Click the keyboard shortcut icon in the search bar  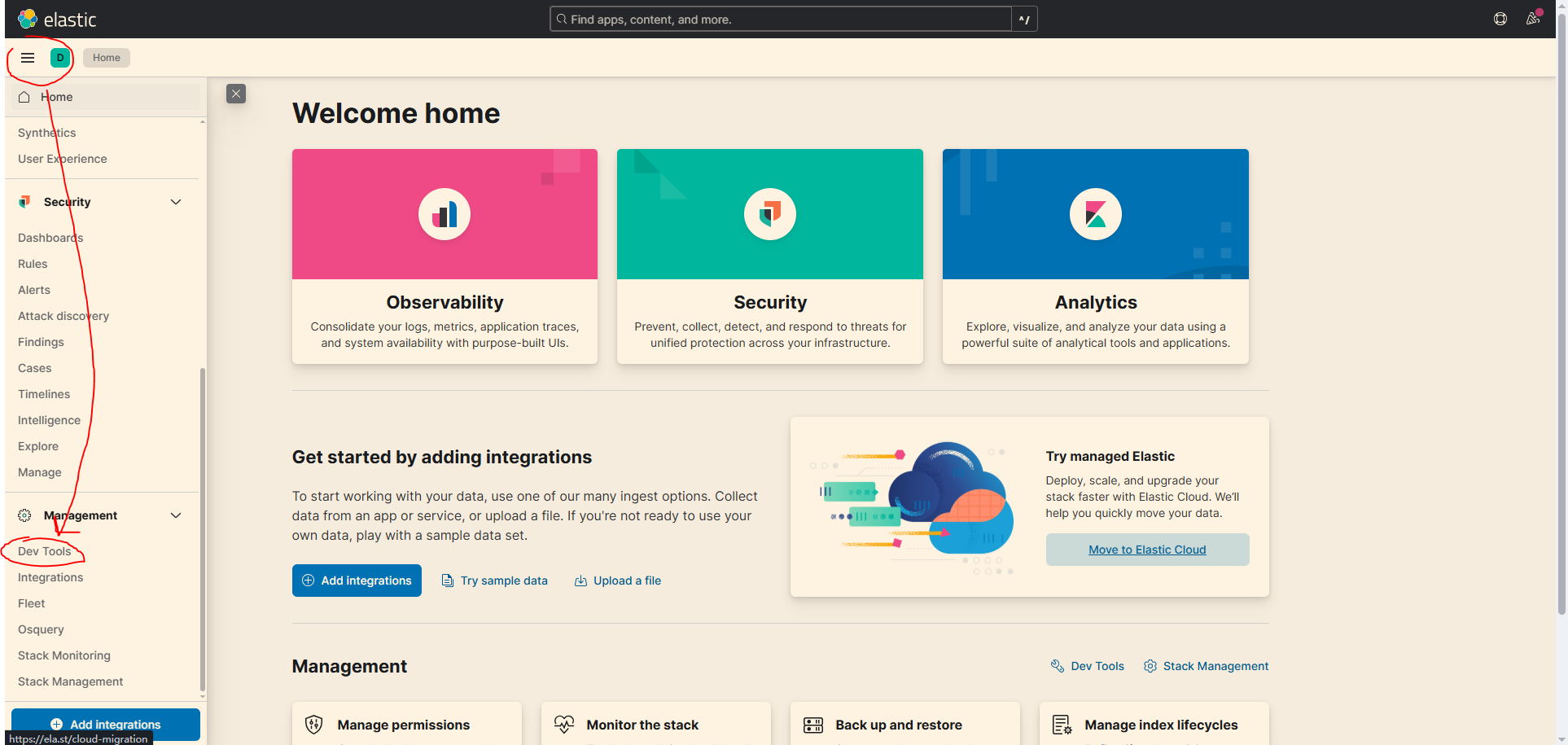pyautogui.click(x=1024, y=20)
